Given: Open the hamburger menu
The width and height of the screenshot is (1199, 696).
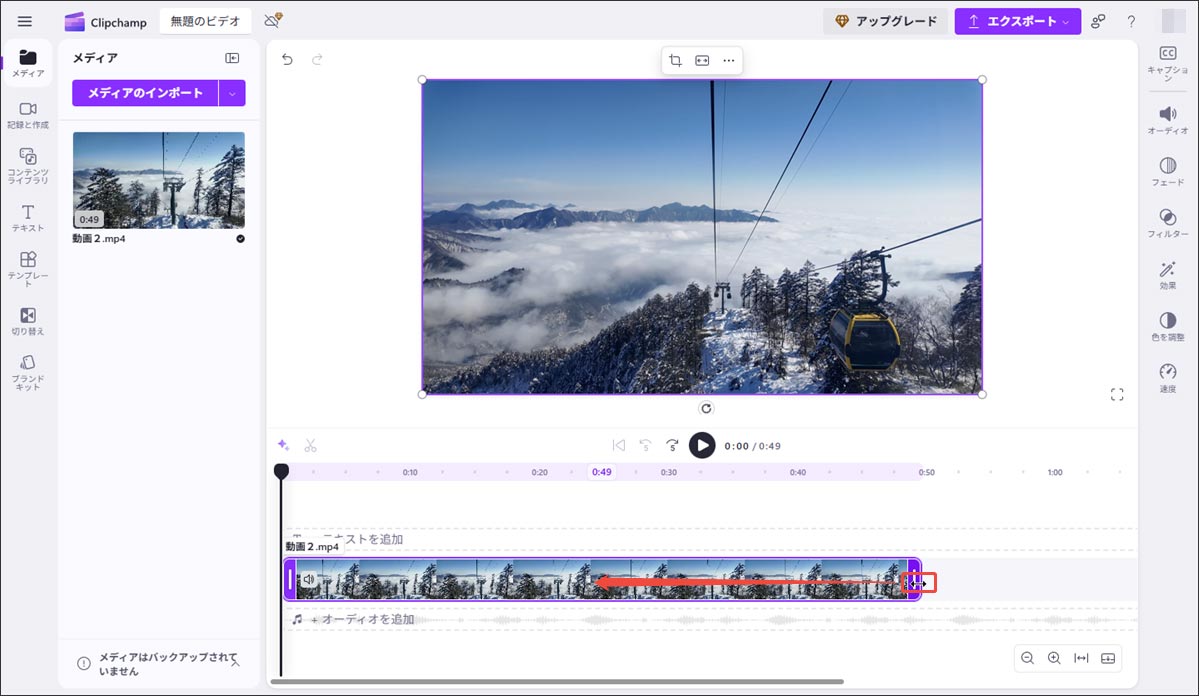Looking at the screenshot, I should pyautogui.click(x=24, y=21).
